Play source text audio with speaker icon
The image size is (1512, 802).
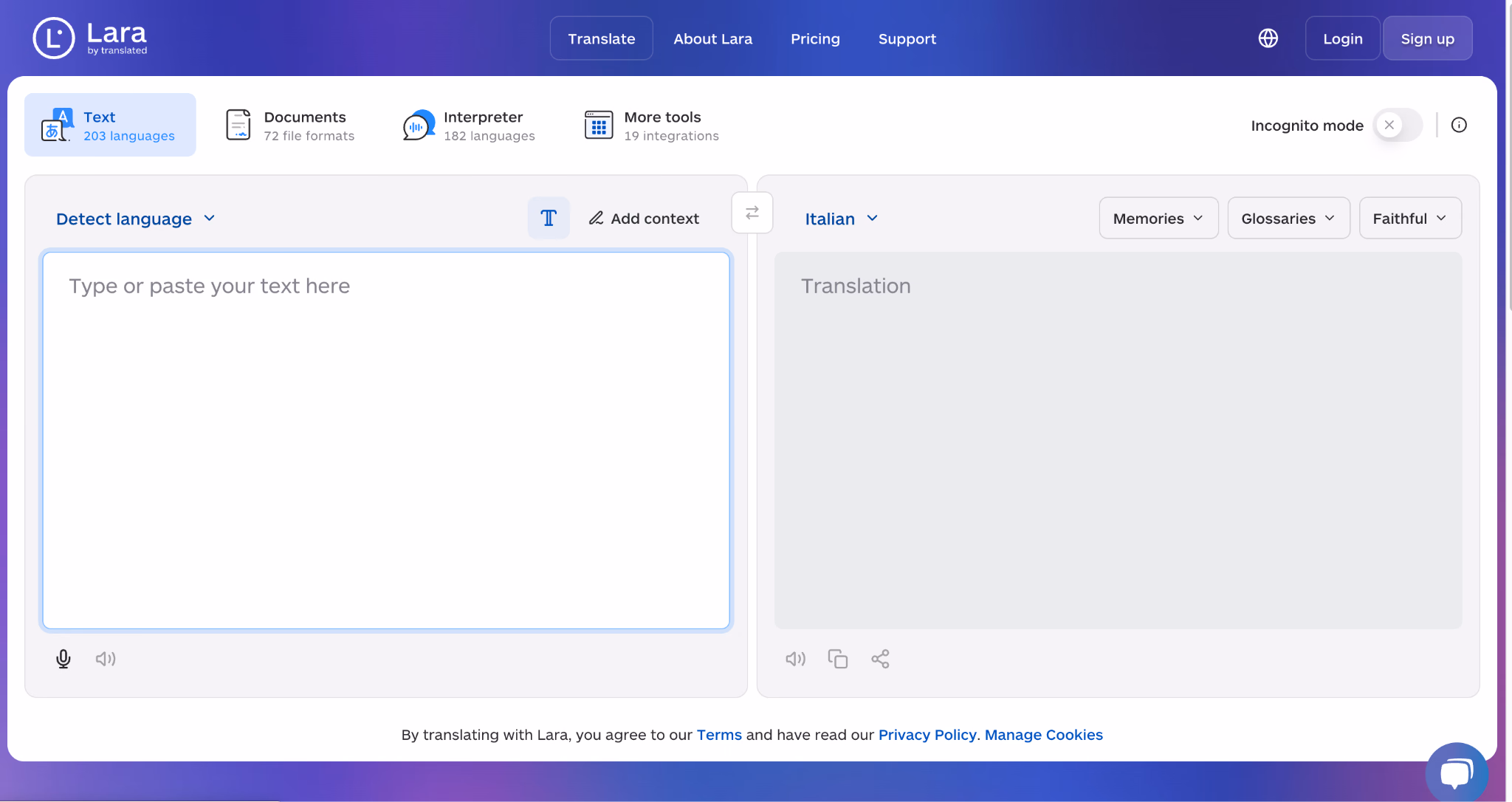pos(106,659)
